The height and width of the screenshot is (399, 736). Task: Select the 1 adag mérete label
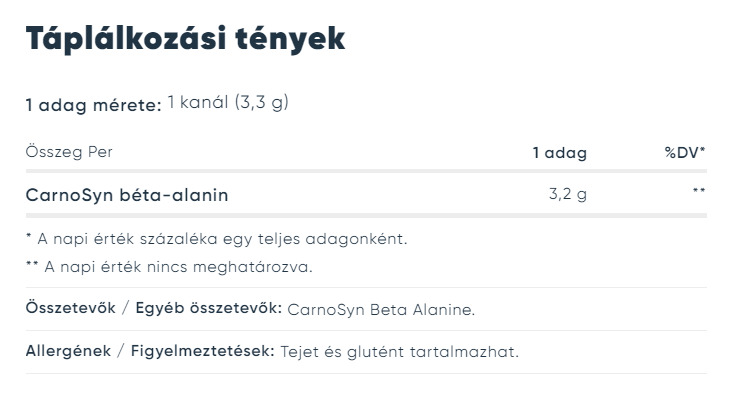click(x=94, y=105)
